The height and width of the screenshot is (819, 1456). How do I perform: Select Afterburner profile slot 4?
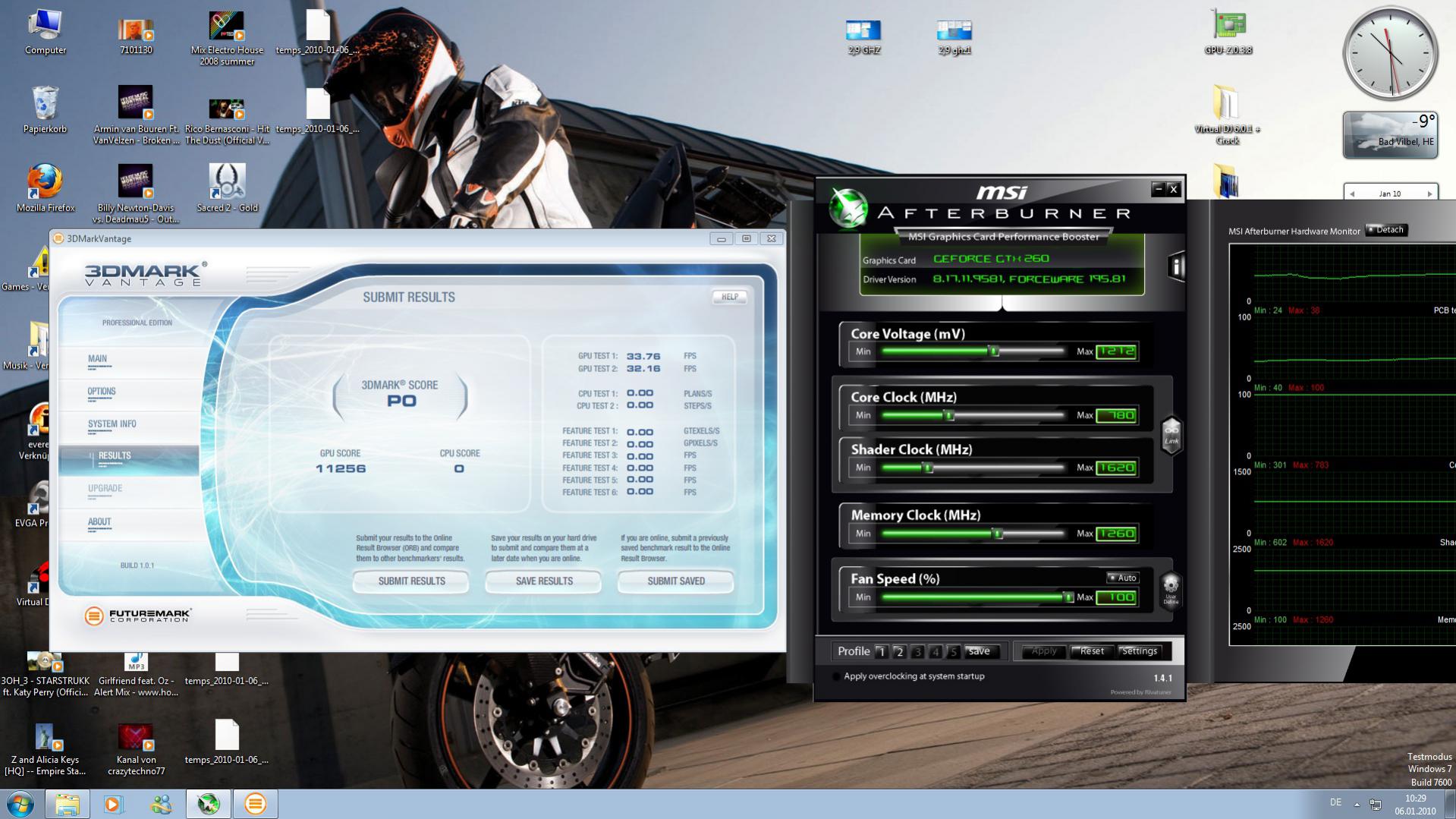coord(936,651)
